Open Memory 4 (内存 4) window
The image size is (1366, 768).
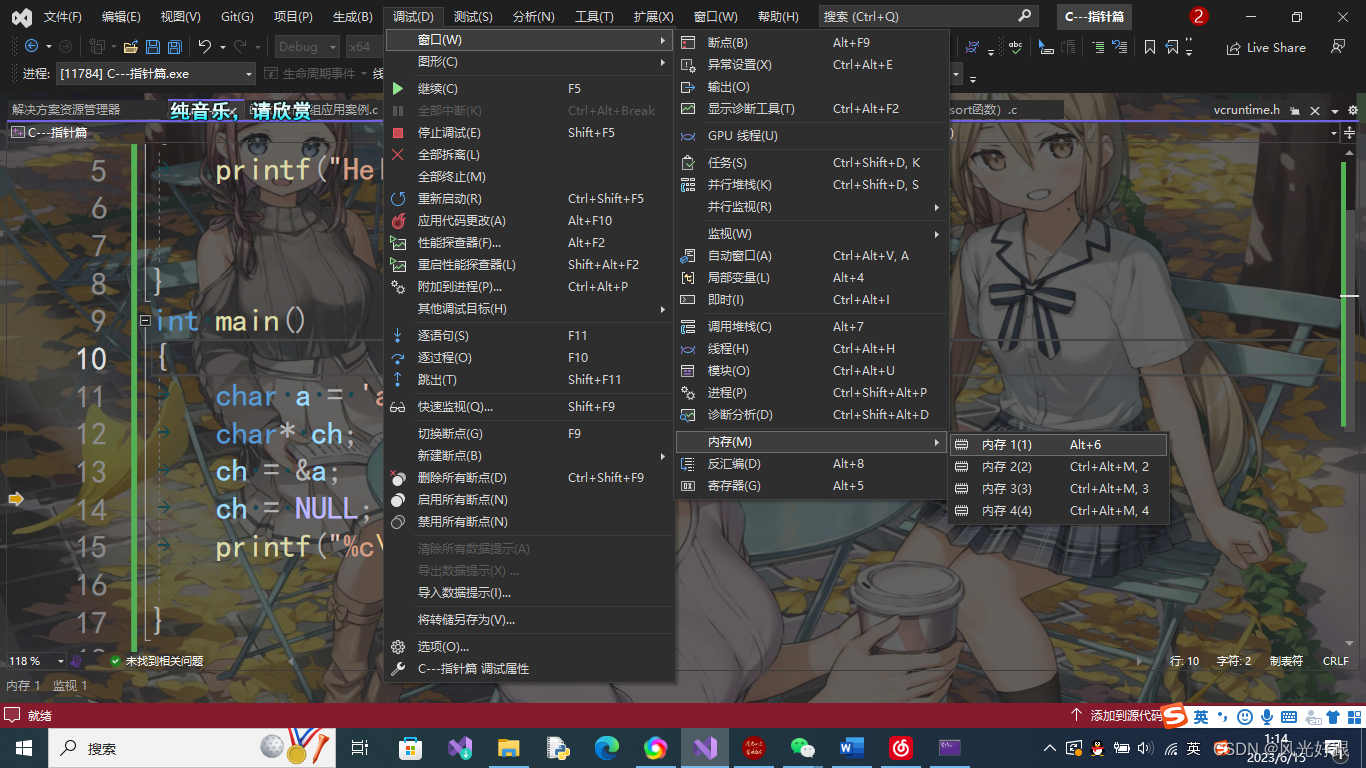point(1058,511)
